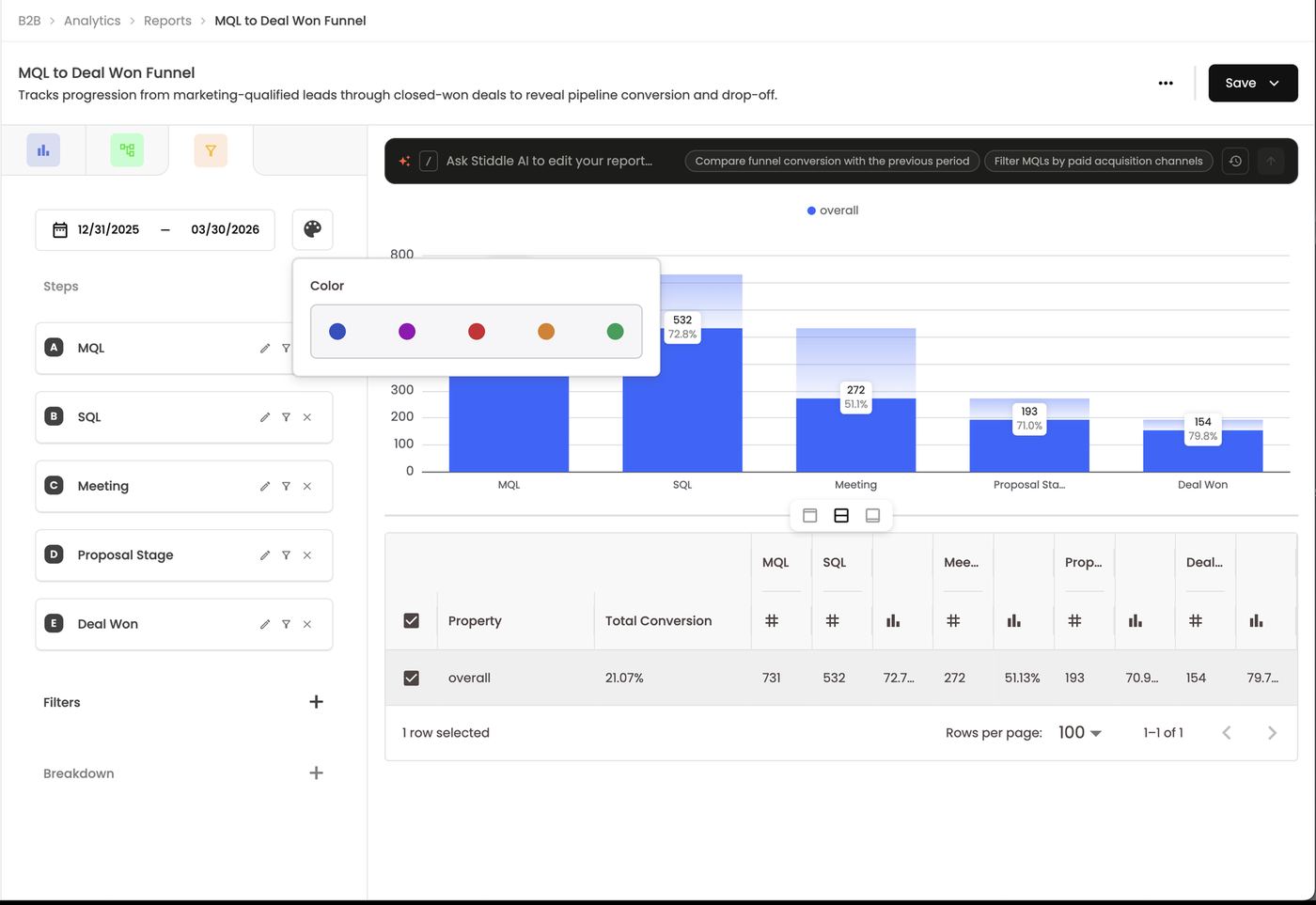Toggle the select-all header checkbox
1316x905 pixels.
tap(411, 620)
